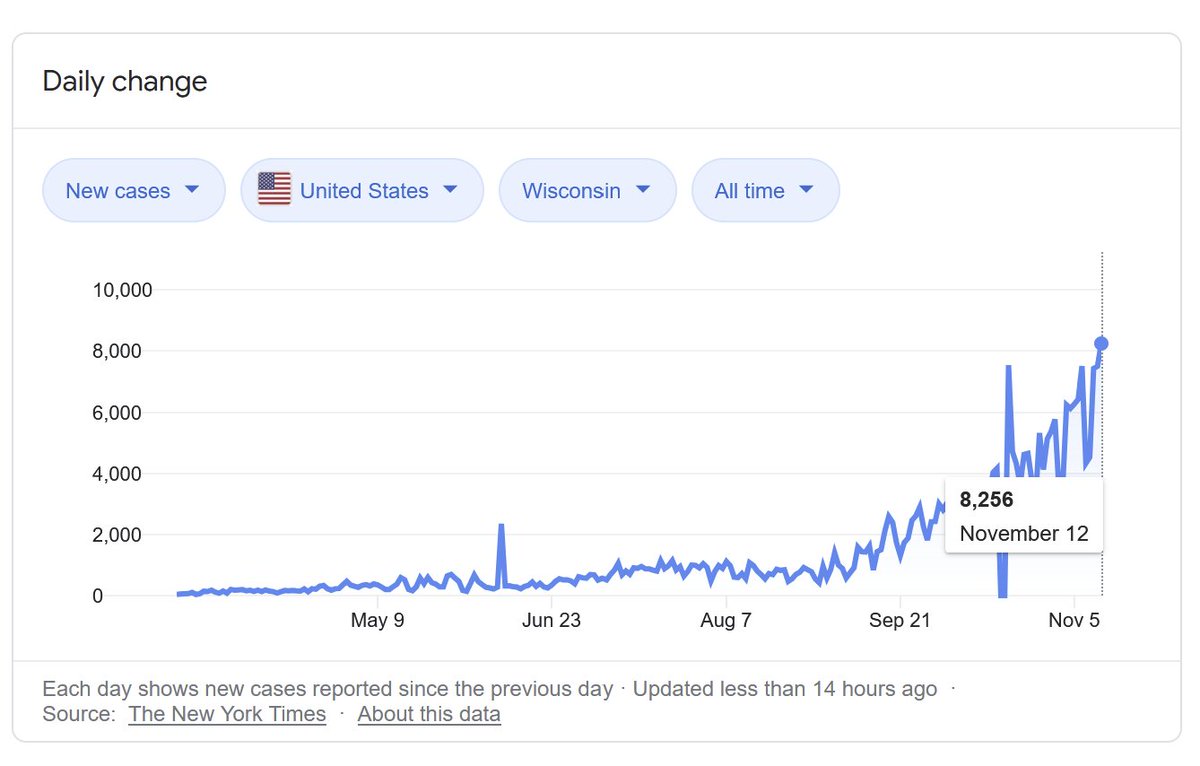
Task: Expand the United States country dropdown
Action: 362,190
